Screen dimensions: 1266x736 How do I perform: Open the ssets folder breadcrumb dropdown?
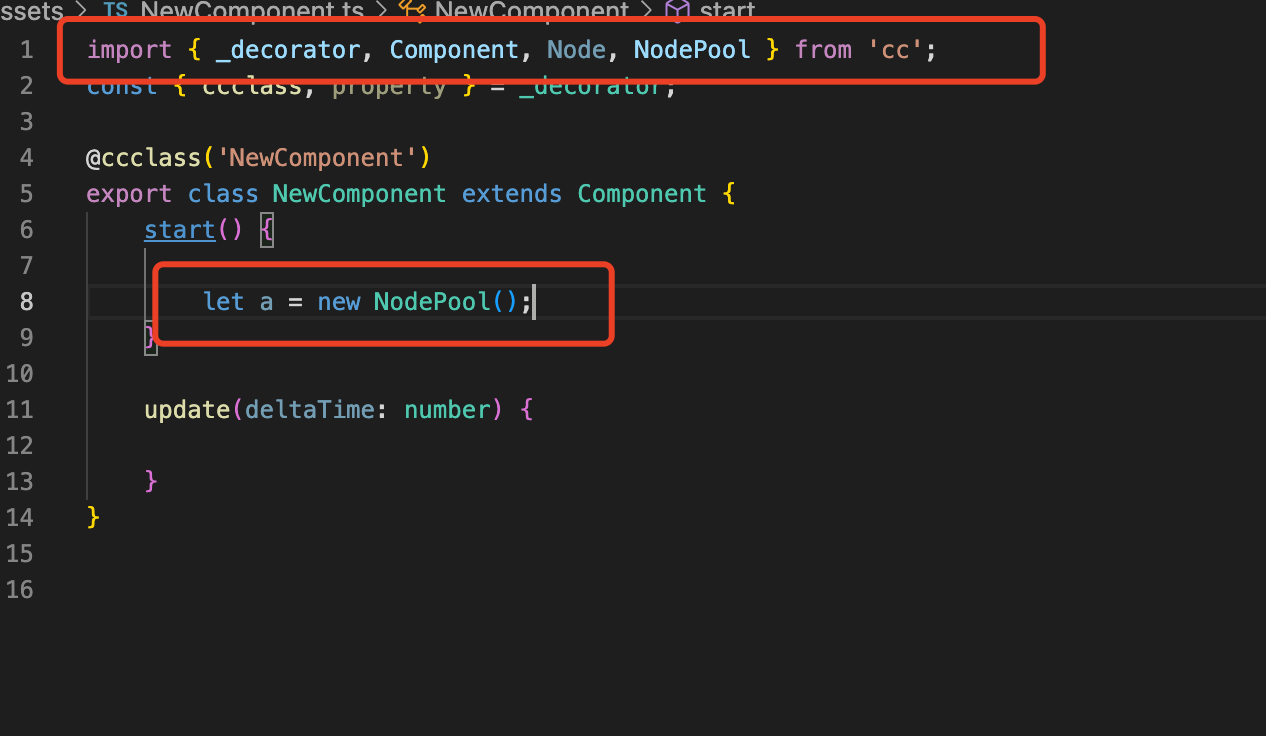(x=30, y=11)
